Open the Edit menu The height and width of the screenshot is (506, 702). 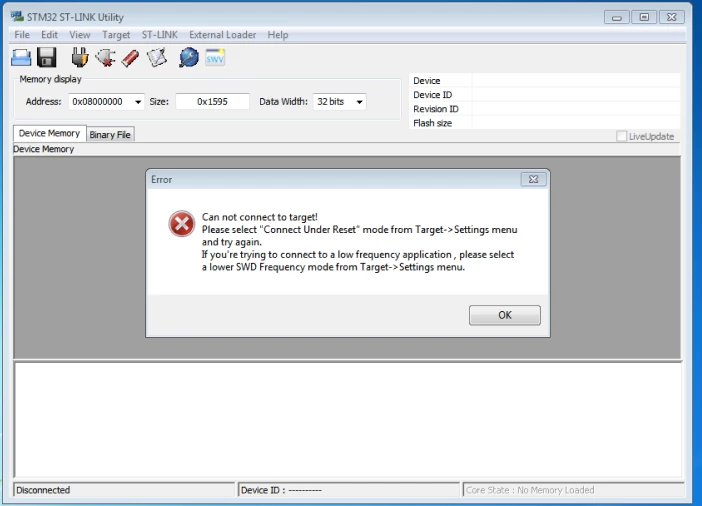49,34
